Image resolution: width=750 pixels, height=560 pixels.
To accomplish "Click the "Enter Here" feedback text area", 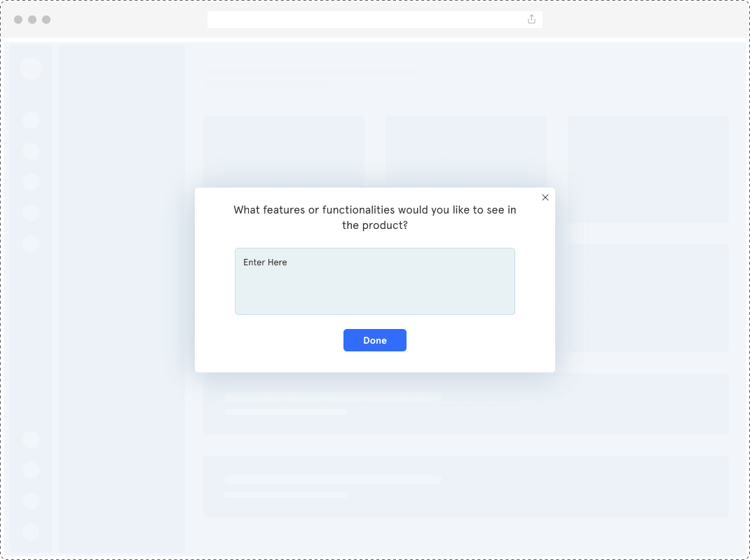I will coord(375,282).
